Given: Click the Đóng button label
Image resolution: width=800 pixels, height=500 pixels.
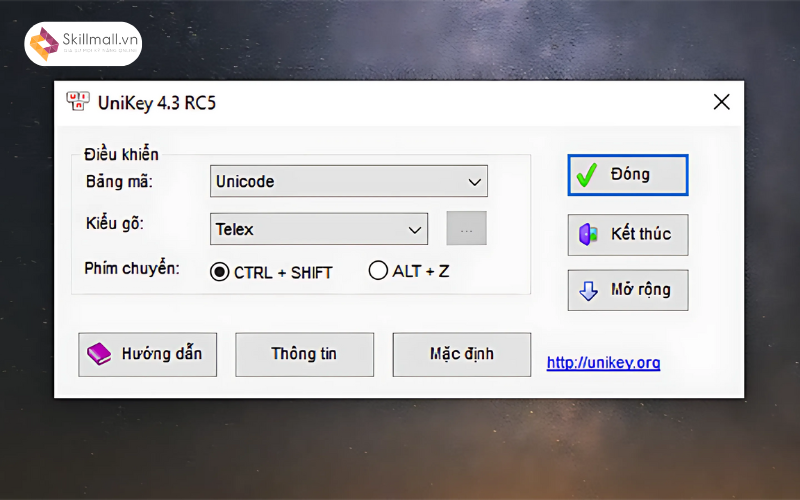Looking at the screenshot, I should click(630, 174).
